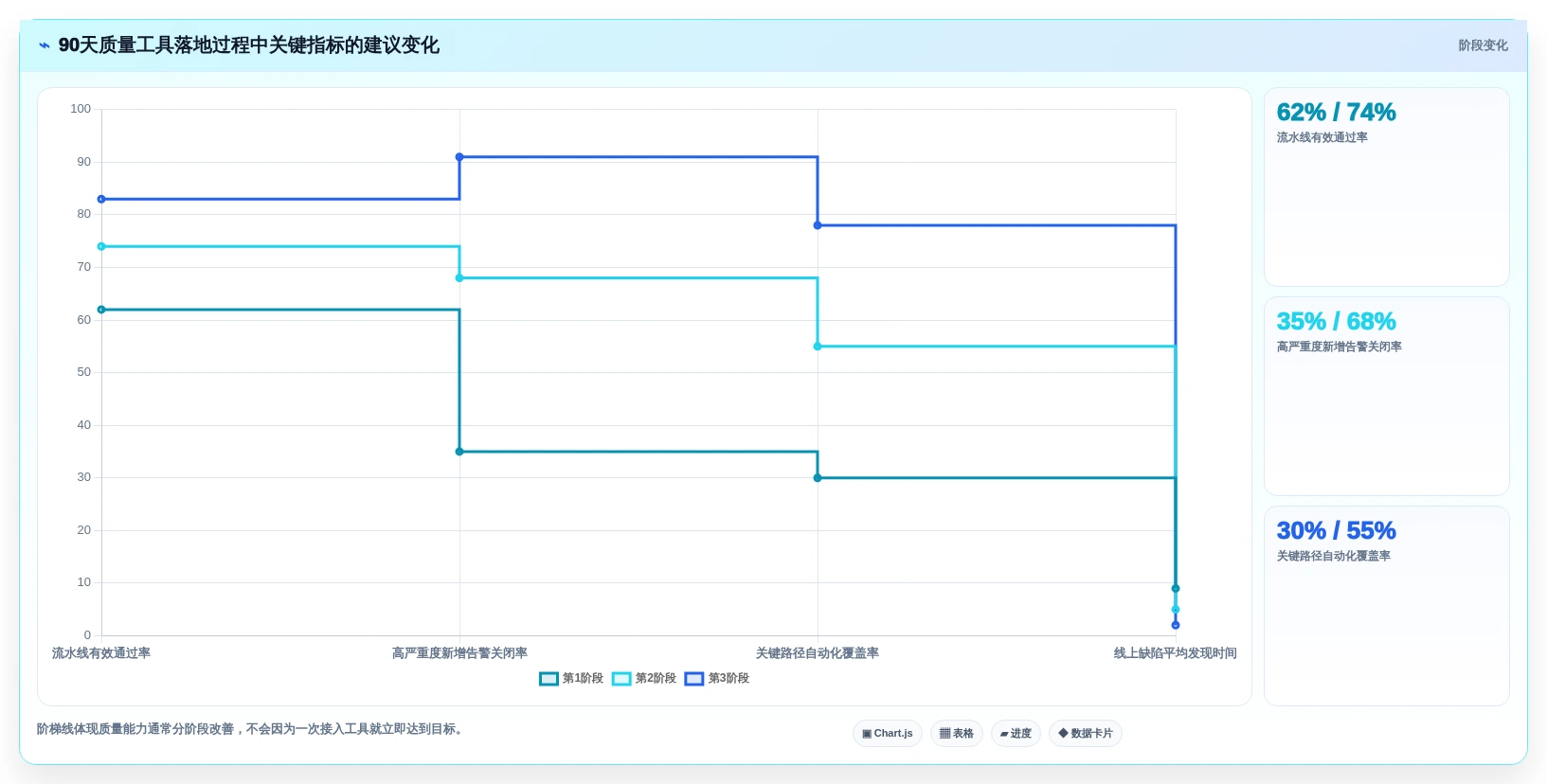
Task: Click 第1阶段 data point at value 62
Action: [101, 310]
